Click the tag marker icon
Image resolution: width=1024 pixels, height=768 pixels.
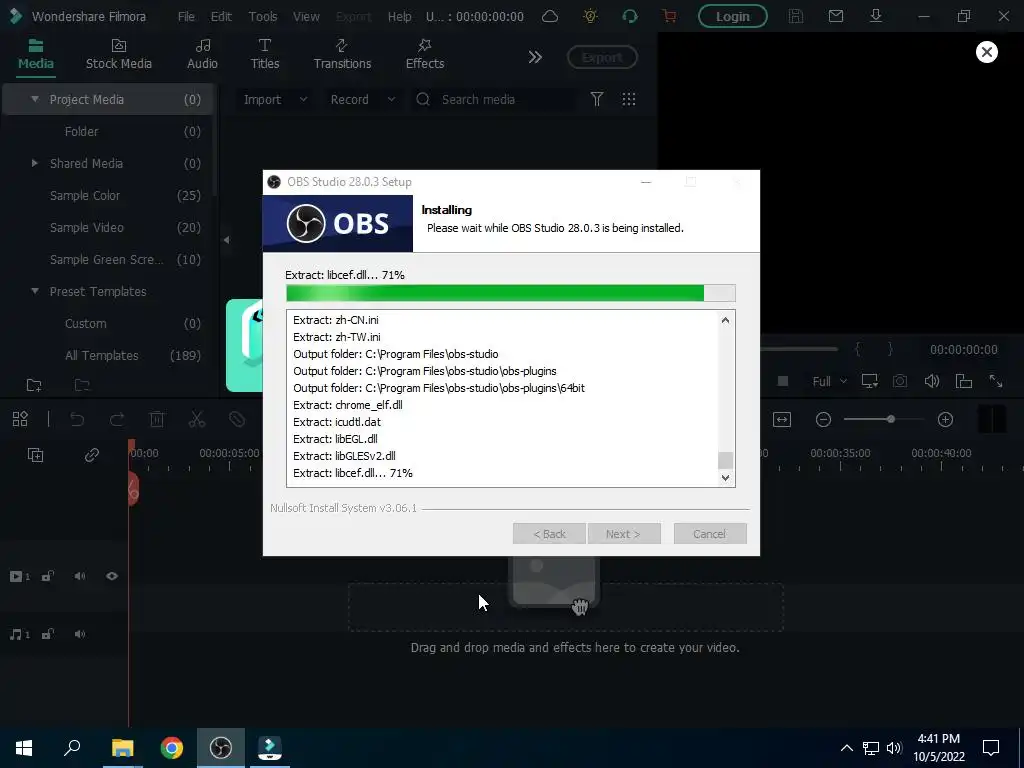237,419
